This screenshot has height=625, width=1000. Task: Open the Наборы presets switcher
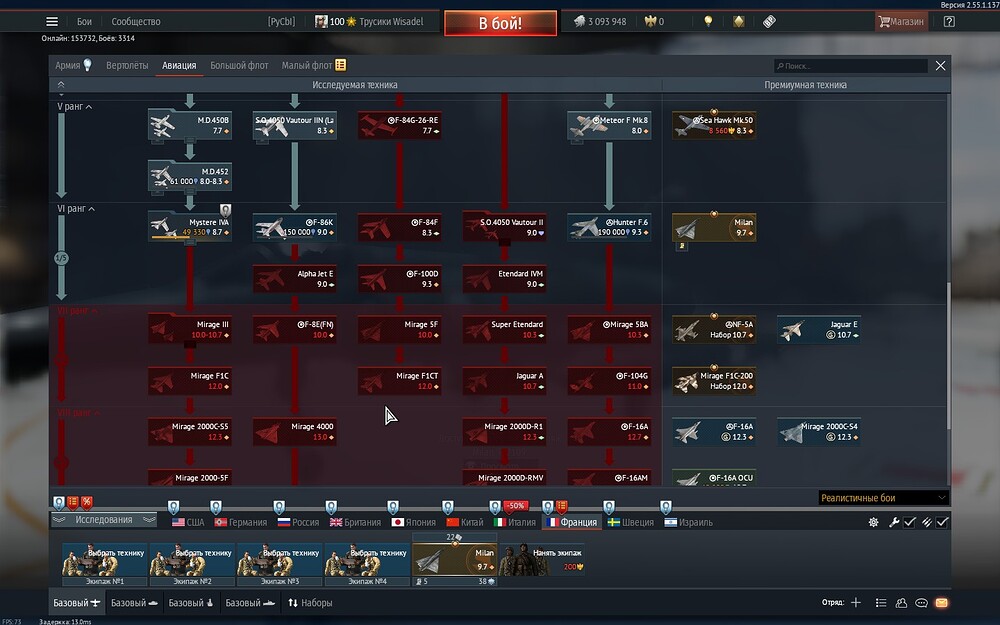tap(310, 603)
